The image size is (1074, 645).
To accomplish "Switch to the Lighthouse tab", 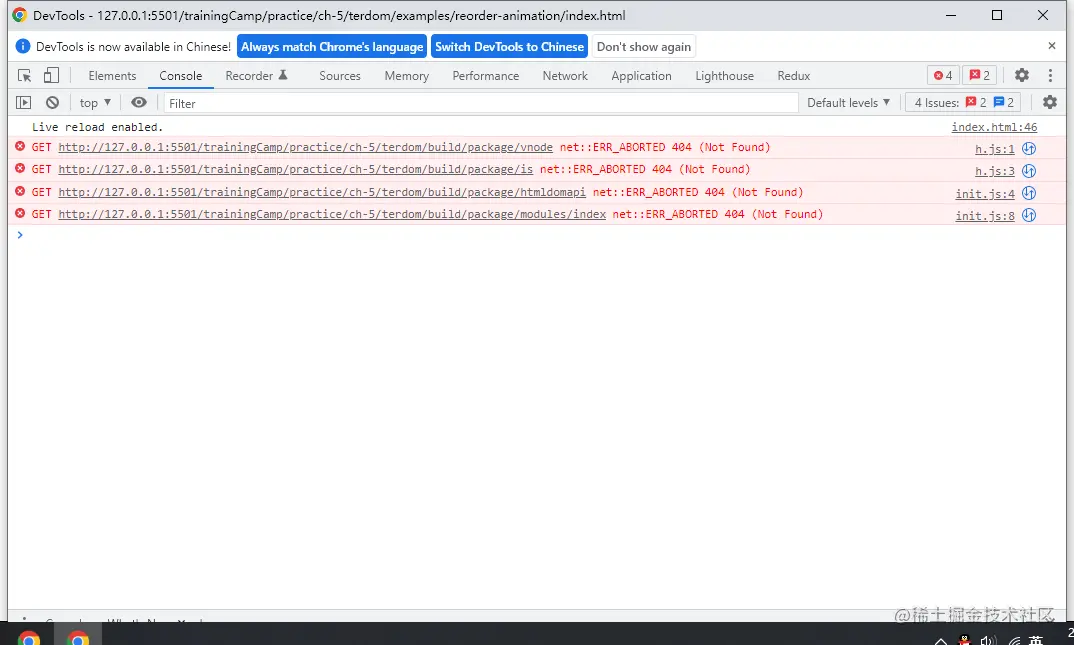I will [725, 76].
